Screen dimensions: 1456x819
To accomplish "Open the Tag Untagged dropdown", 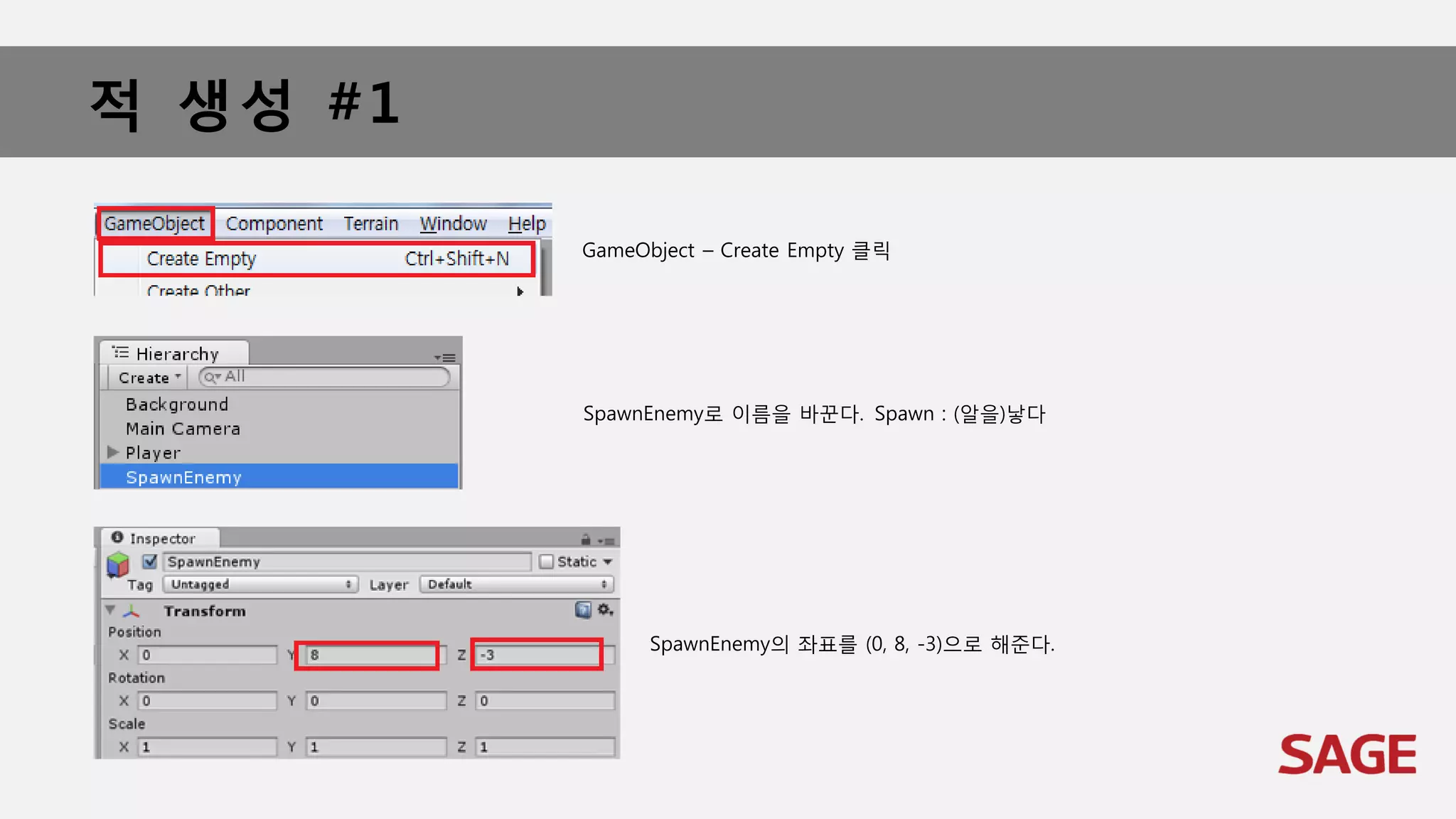I will [x=260, y=584].
